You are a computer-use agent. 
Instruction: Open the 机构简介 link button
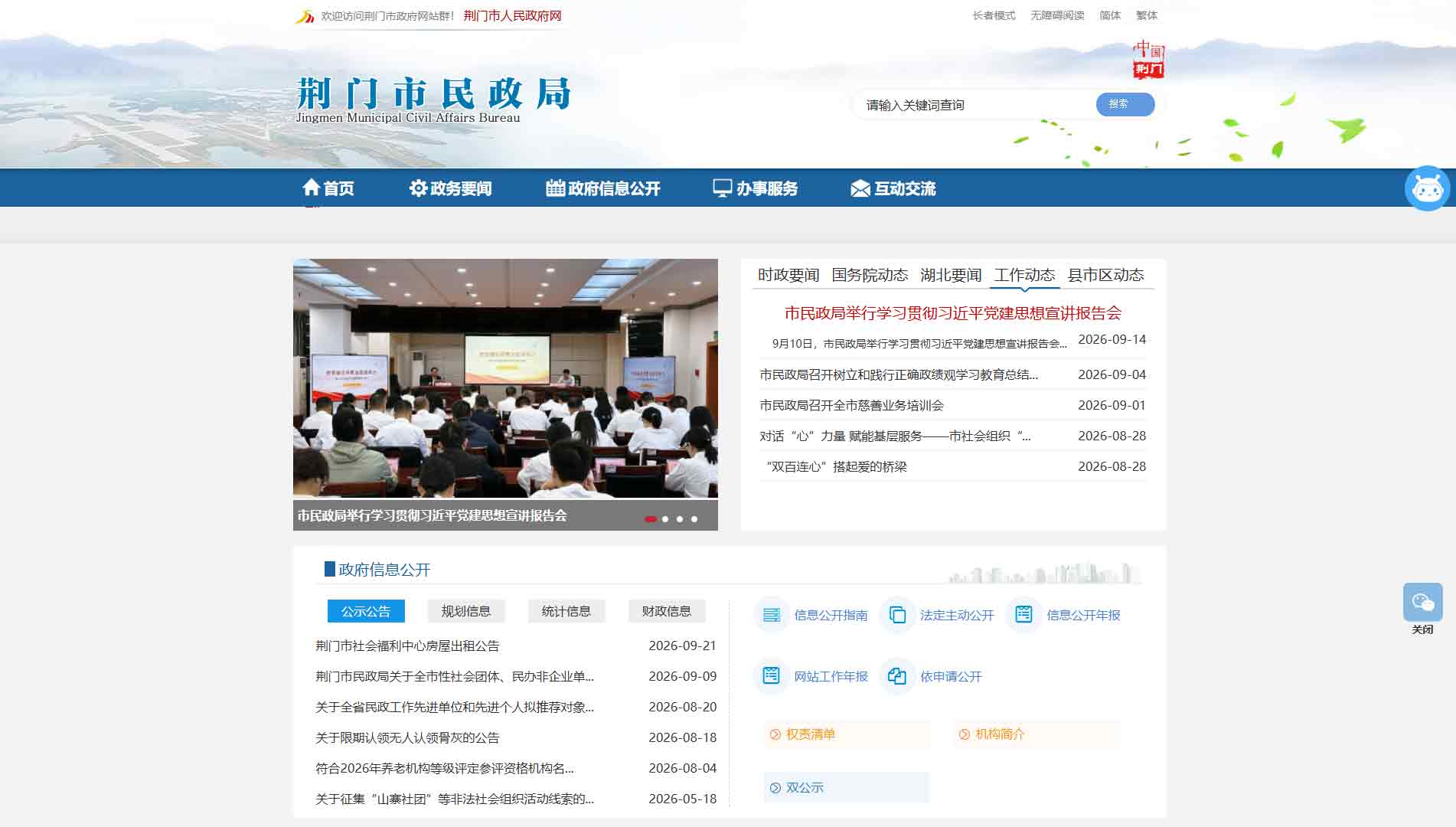coord(1037,734)
